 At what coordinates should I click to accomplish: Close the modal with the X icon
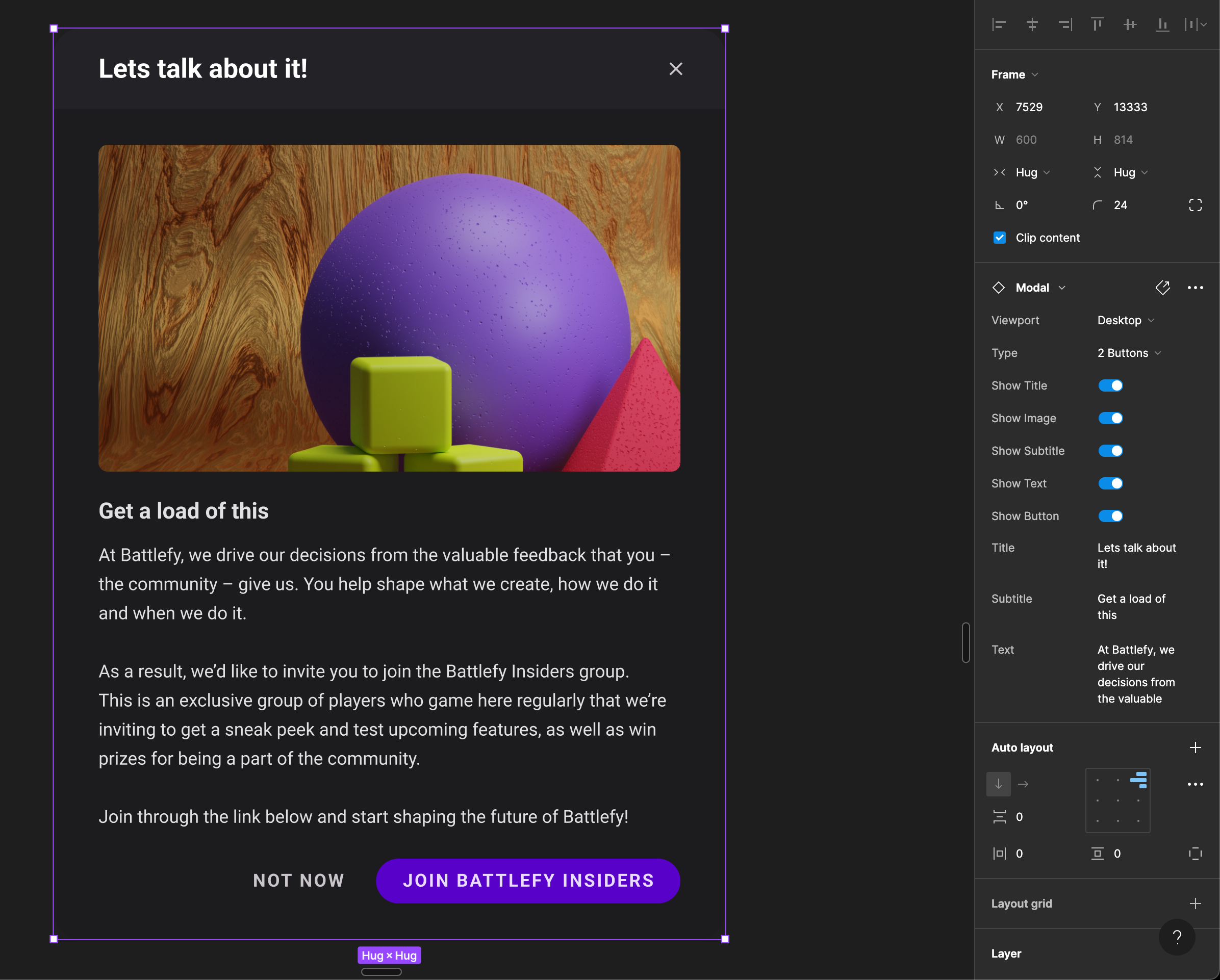click(x=676, y=69)
